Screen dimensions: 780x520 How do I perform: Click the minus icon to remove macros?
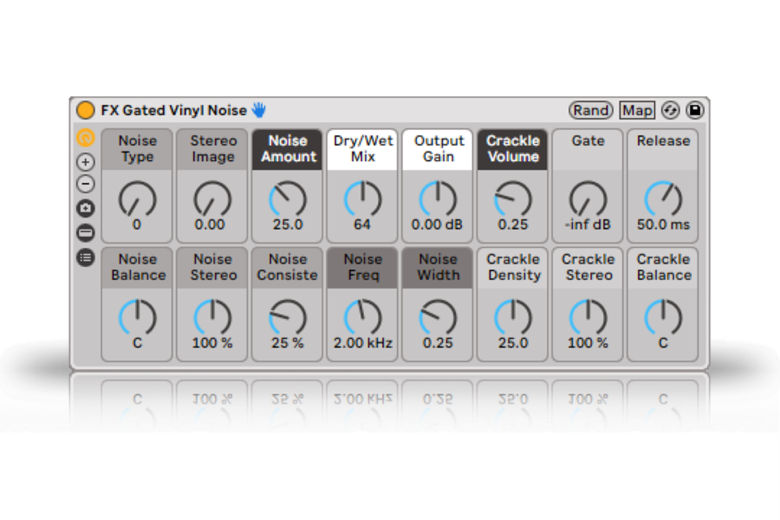[x=86, y=184]
